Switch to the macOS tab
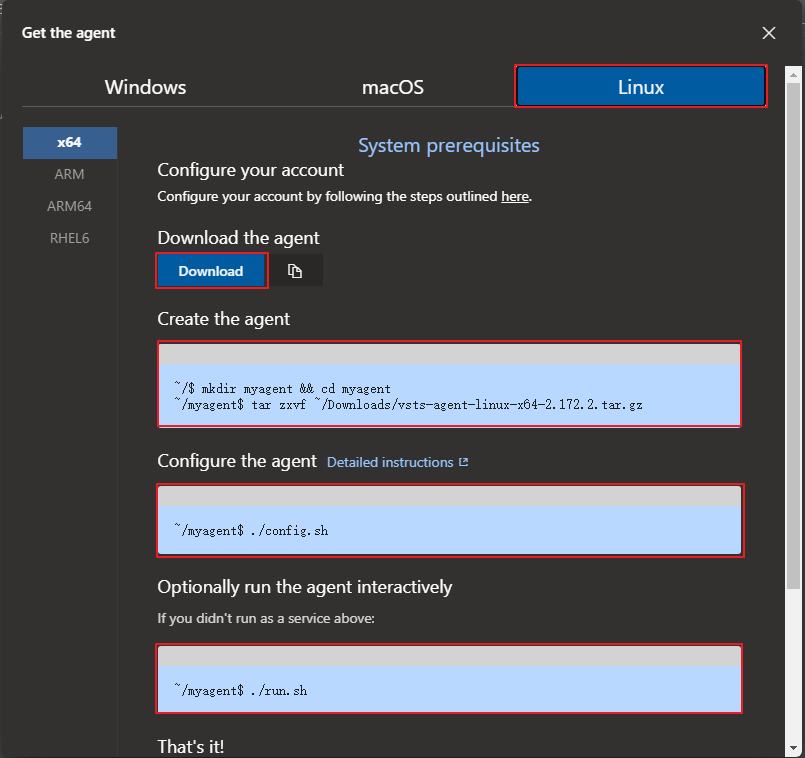 (x=392, y=87)
